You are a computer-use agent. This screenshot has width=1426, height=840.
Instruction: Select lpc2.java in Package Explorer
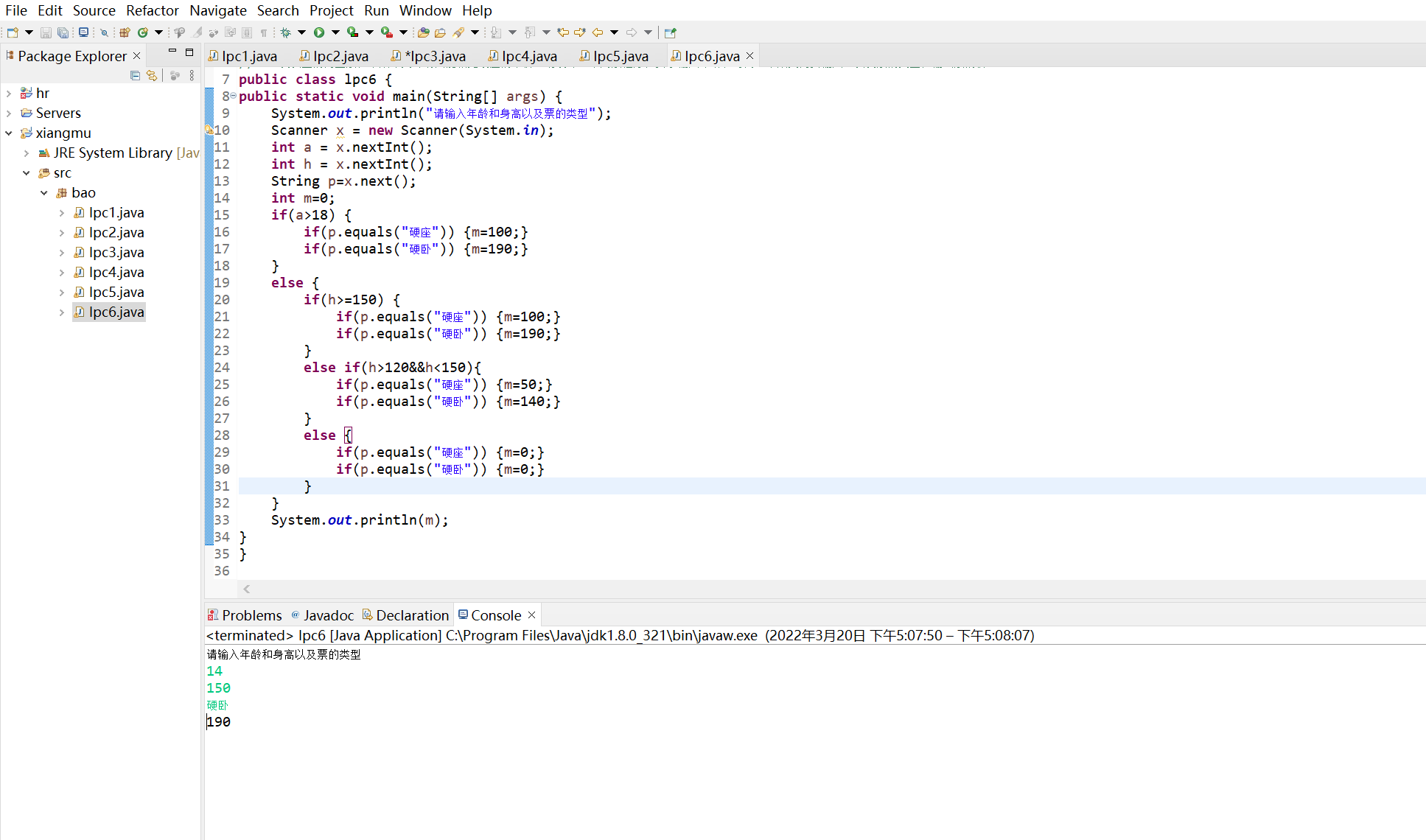tap(116, 233)
